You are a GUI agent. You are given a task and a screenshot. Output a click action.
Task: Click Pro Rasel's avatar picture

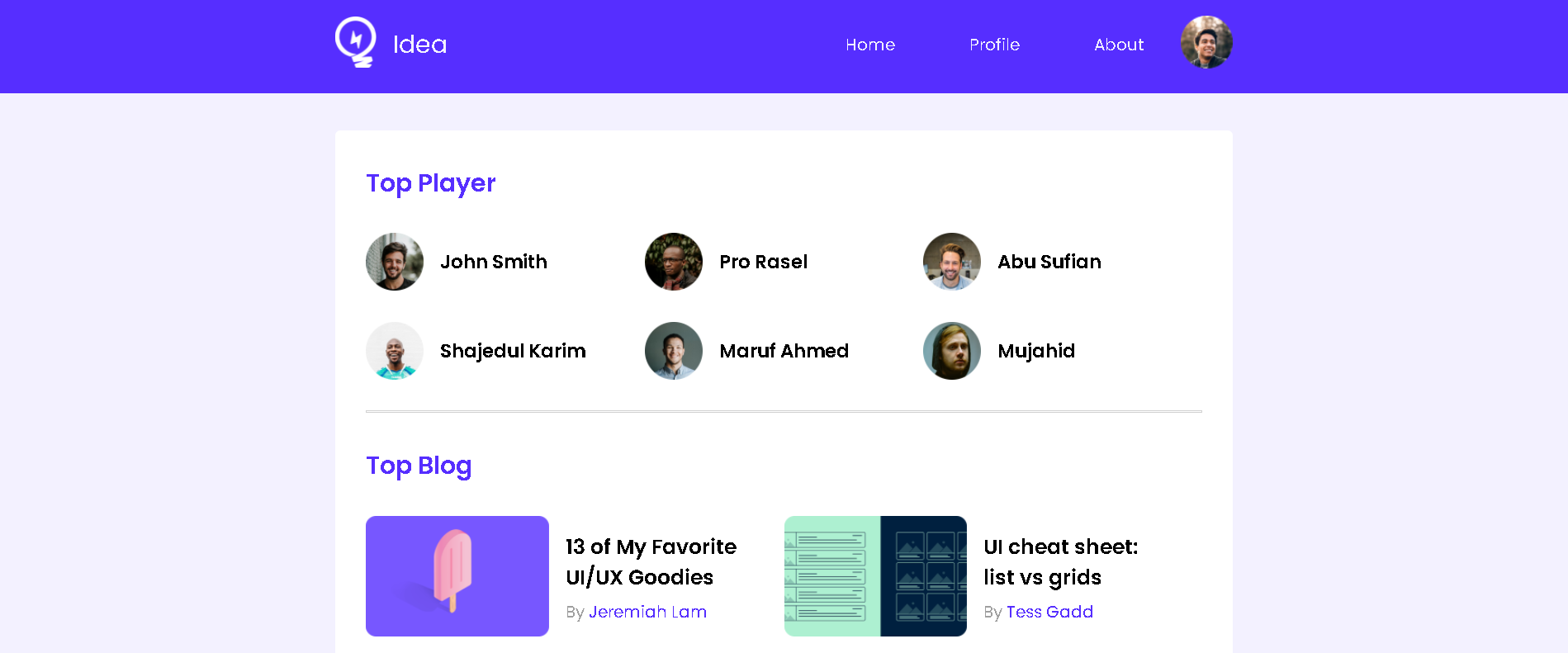tap(674, 262)
